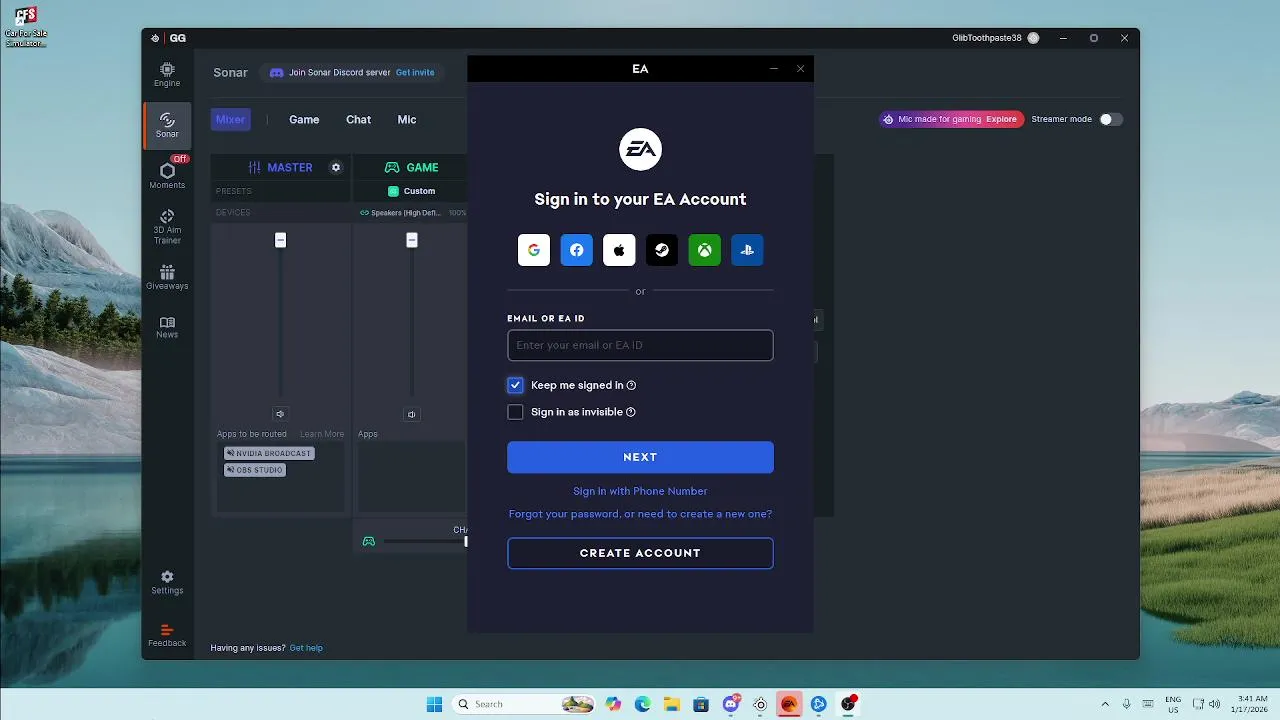Sign in with the Apple icon
The width and height of the screenshot is (1280, 720).
click(619, 250)
